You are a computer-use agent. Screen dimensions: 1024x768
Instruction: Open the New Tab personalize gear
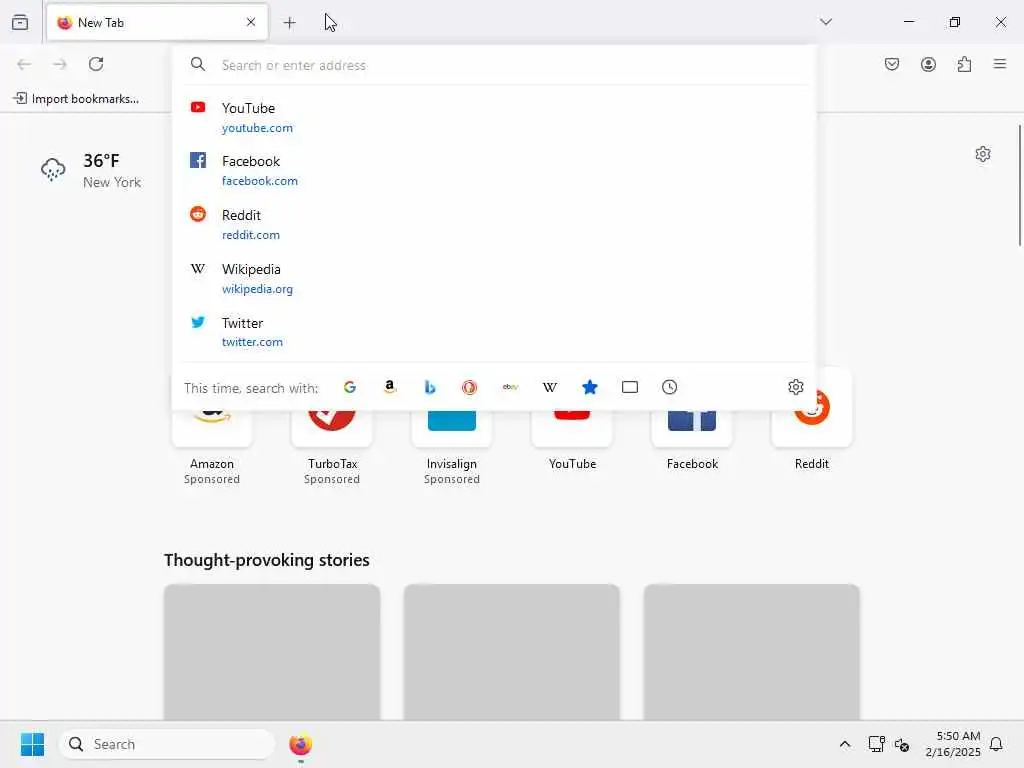pyautogui.click(x=983, y=154)
